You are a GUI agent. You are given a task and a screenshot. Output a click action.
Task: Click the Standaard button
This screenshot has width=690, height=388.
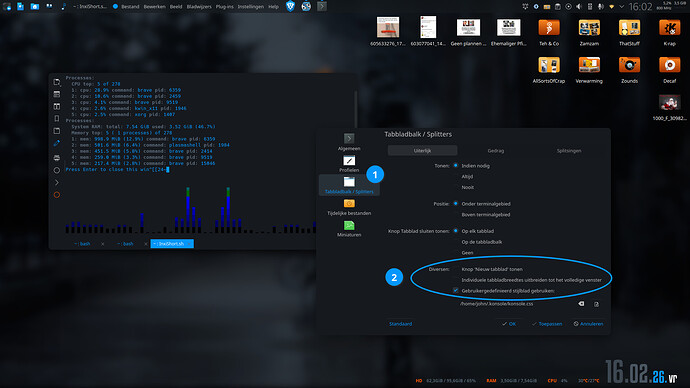pyautogui.click(x=400, y=324)
